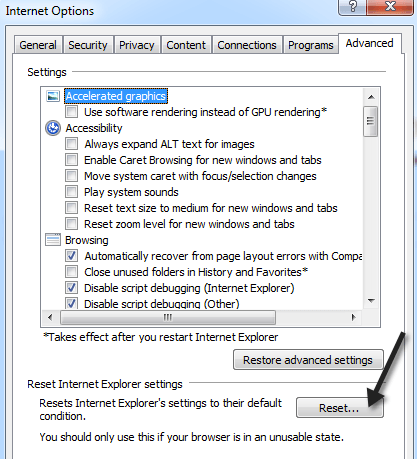Click the help question mark button
The image size is (417, 459).
click(x=352, y=6)
